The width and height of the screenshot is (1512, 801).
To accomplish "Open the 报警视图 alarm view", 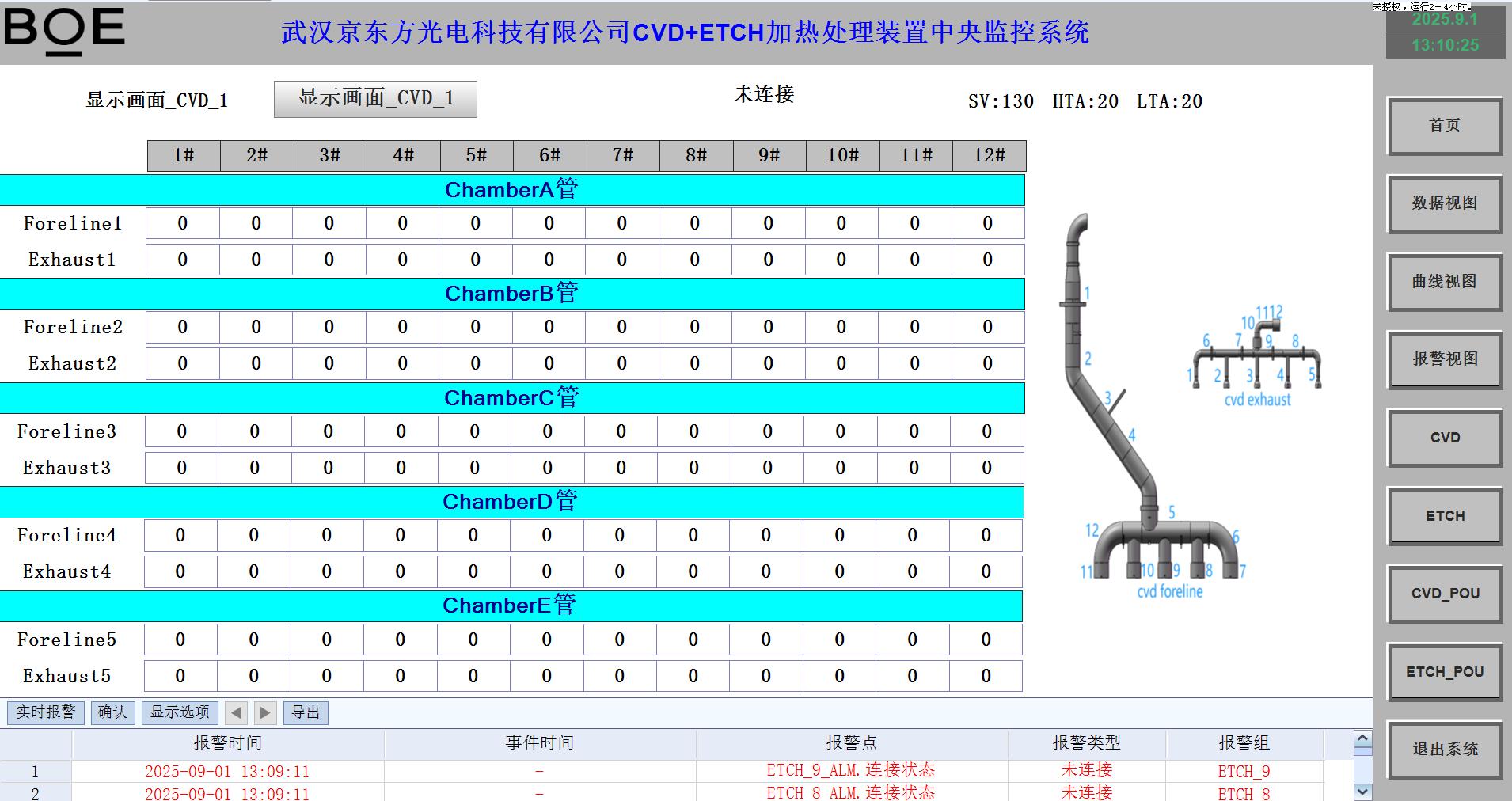I will coord(1444,359).
